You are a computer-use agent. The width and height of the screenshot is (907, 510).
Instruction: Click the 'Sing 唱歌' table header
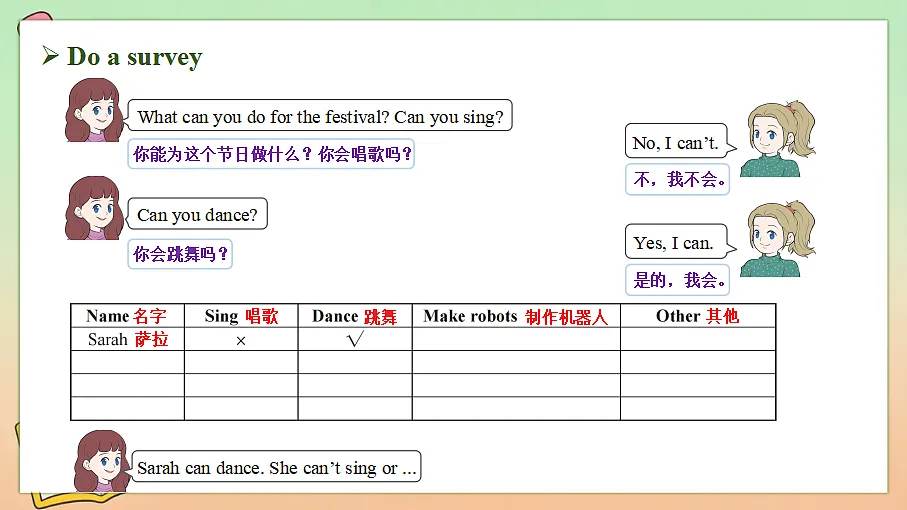pyautogui.click(x=241, y=316)
